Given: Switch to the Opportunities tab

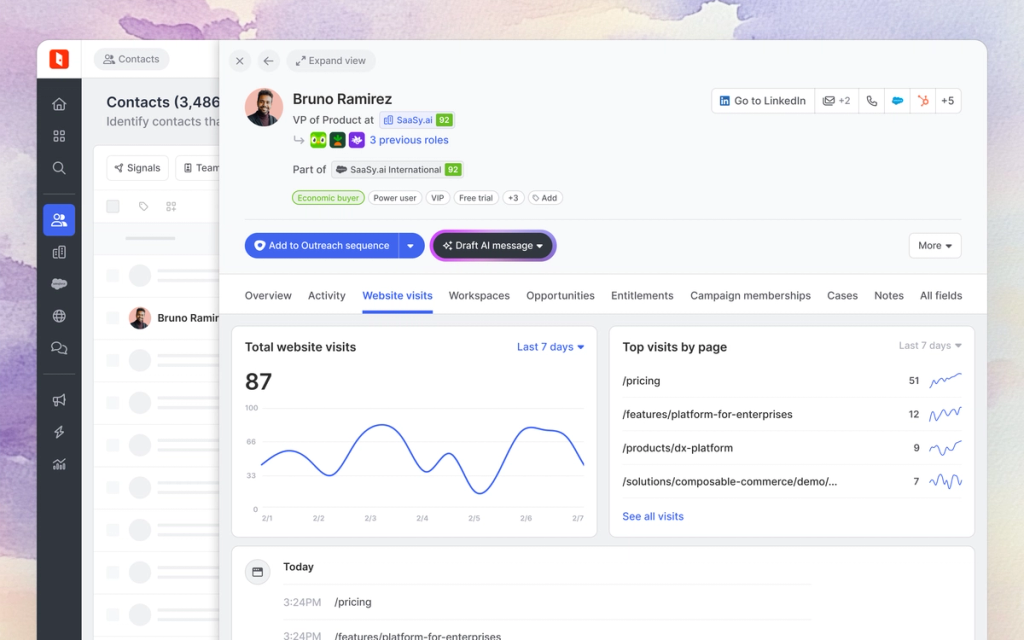Looking at the screenshot, I should [x=560, y=295].
